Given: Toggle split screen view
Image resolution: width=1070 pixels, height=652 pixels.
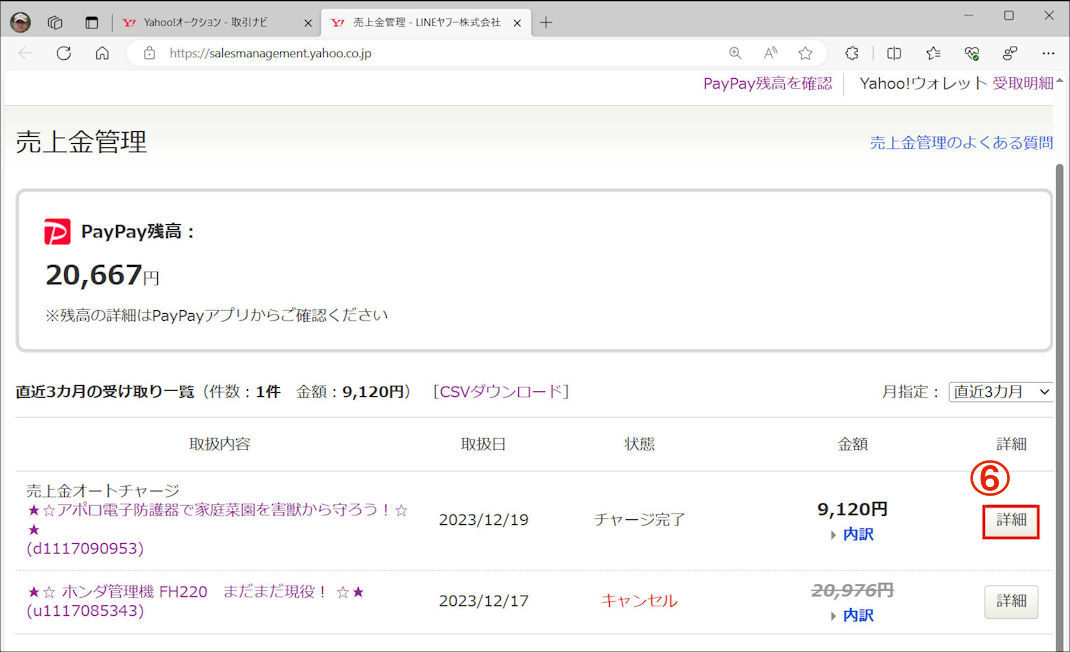Looking at the screenshot, I should pyautogui.click(x=894, y=53).
